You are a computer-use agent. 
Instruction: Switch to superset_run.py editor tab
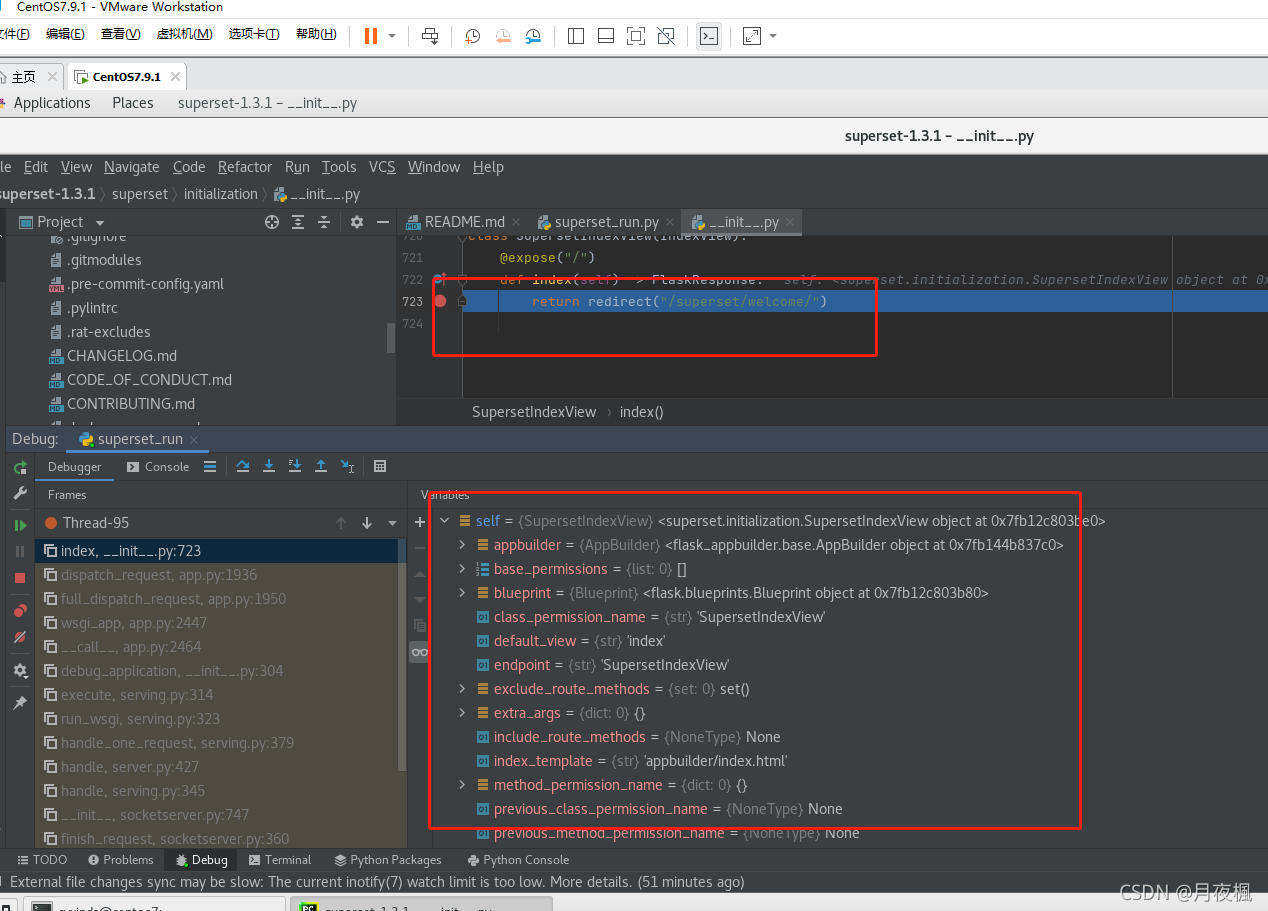tap(604, 222)
